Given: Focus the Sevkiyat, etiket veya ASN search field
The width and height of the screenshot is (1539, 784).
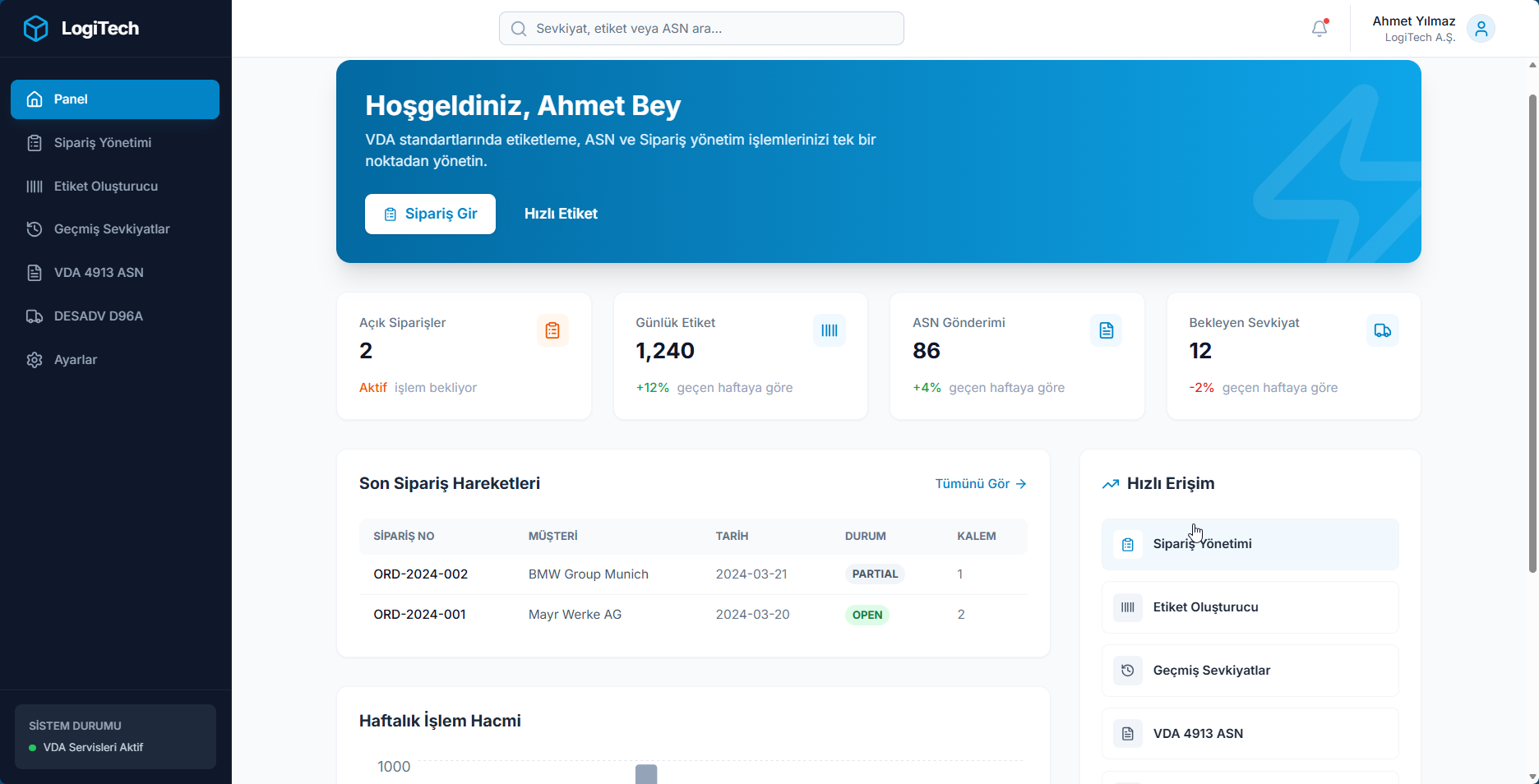Looking at the screenshot, I should [701, 29].
